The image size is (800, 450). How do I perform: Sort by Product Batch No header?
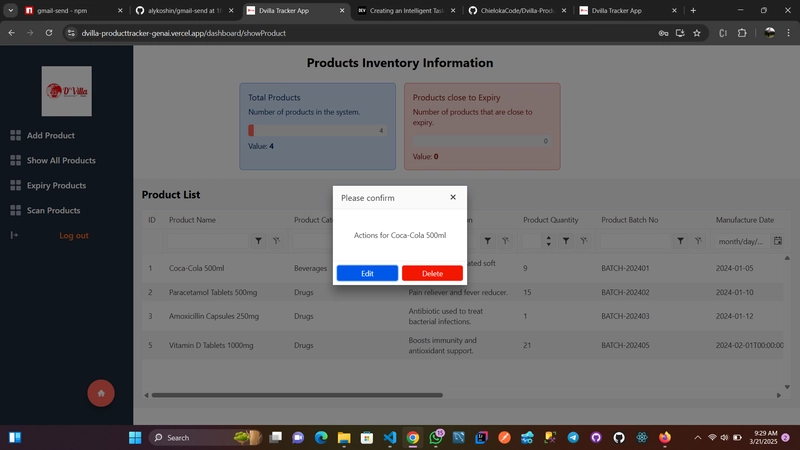coord(630,220)
